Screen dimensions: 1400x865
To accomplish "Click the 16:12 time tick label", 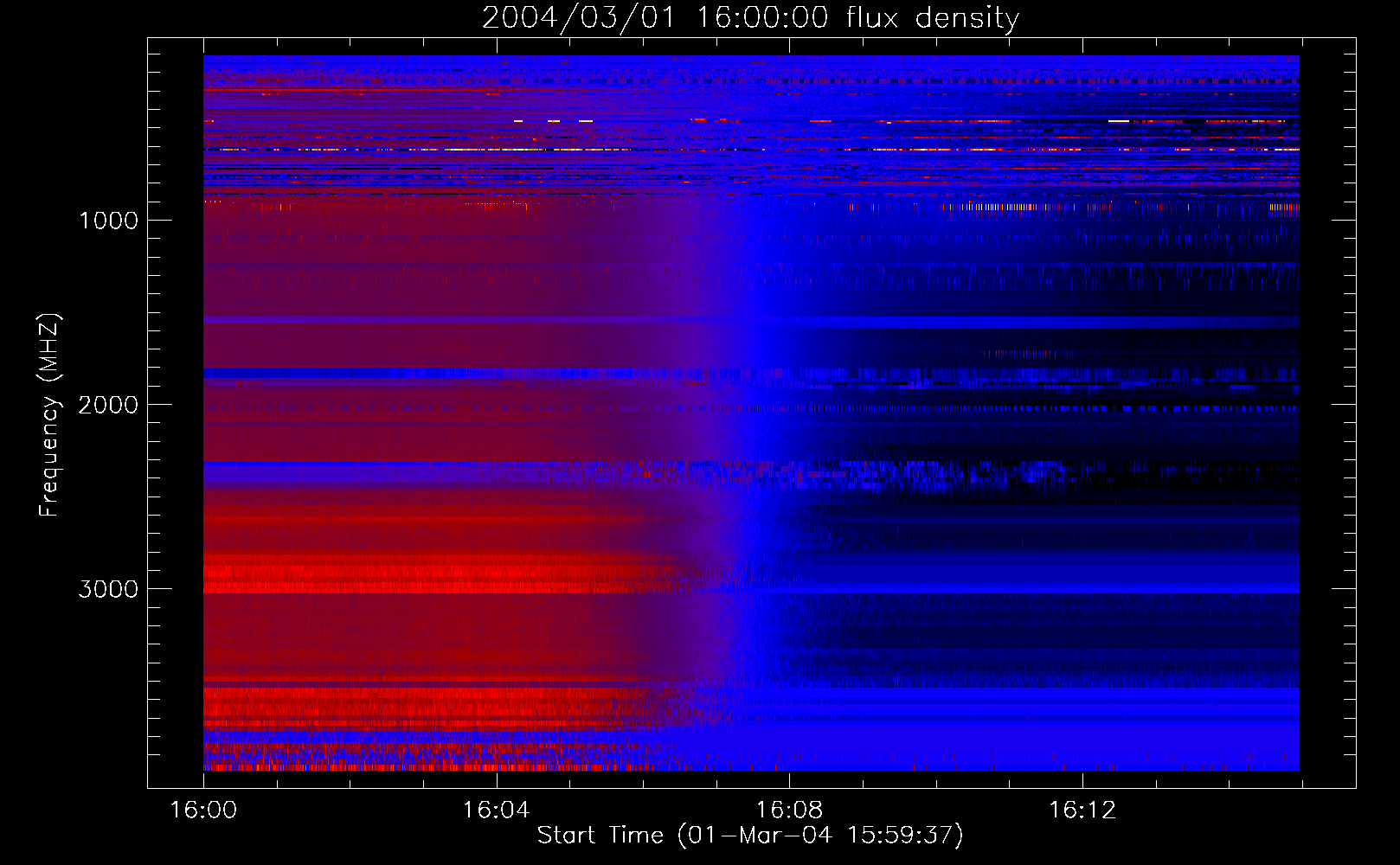I will point(1082,811).
